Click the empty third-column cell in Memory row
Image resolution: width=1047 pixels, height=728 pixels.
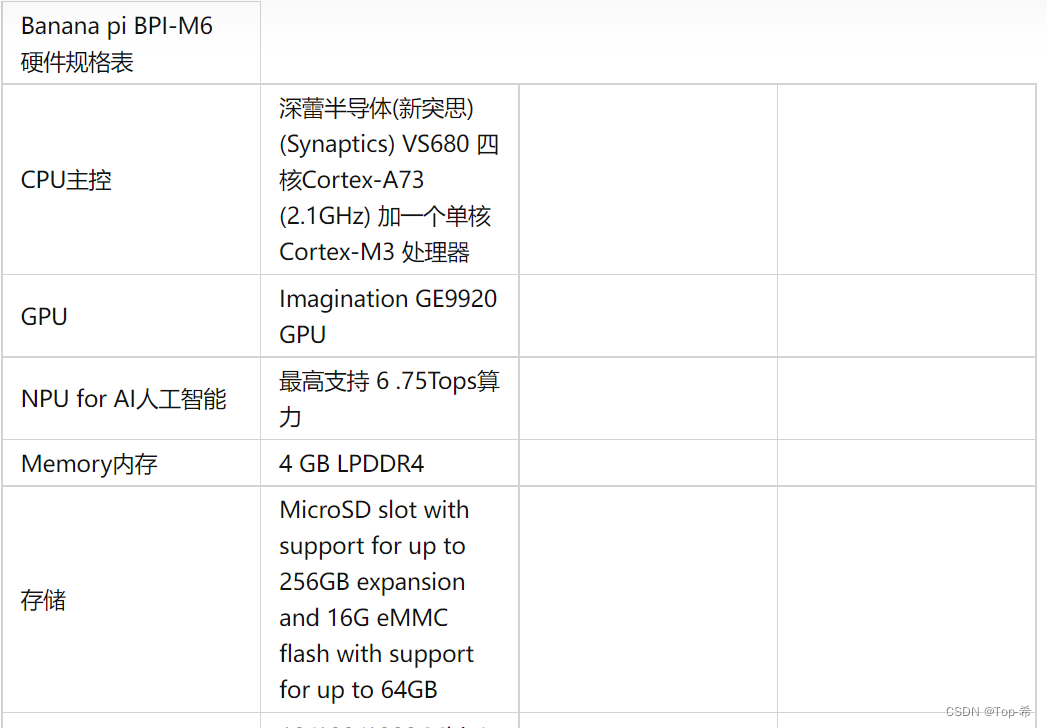648,464
